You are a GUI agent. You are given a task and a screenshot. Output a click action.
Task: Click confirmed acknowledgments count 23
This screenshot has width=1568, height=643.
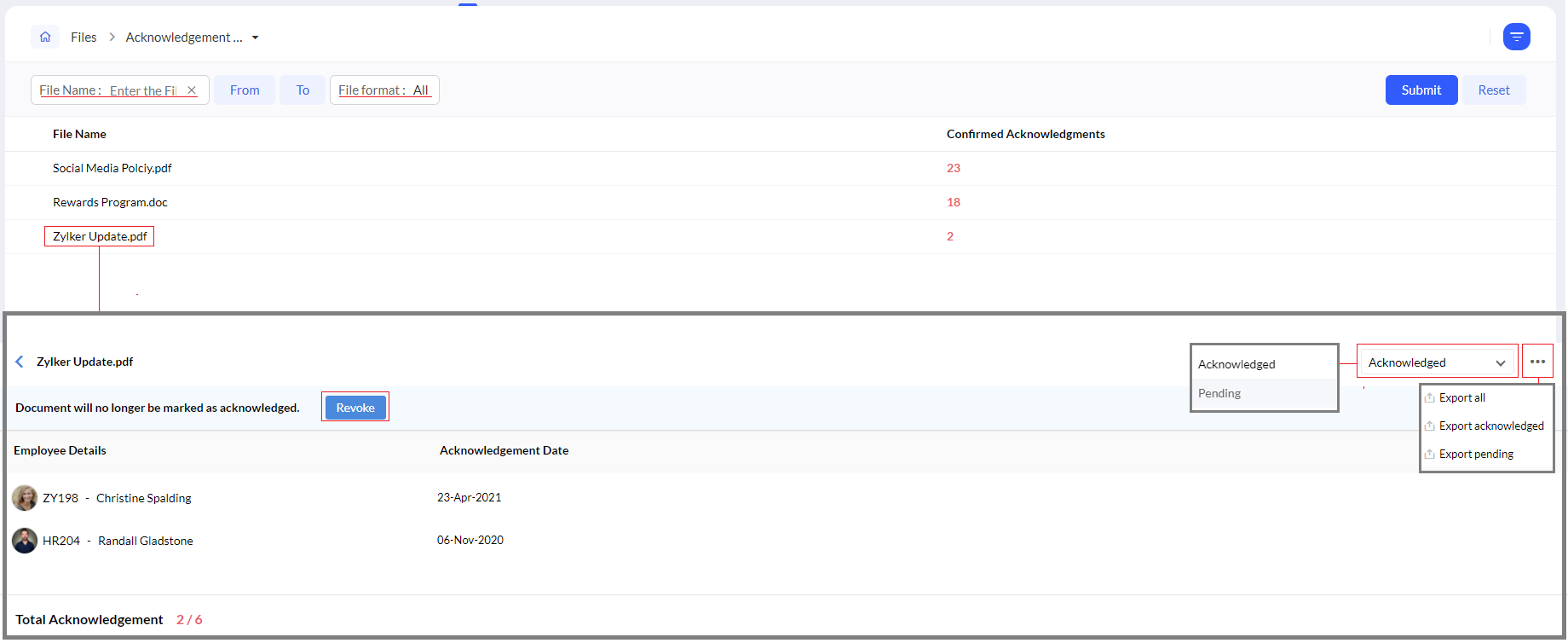pyautogui.click(x=953, y=168)
